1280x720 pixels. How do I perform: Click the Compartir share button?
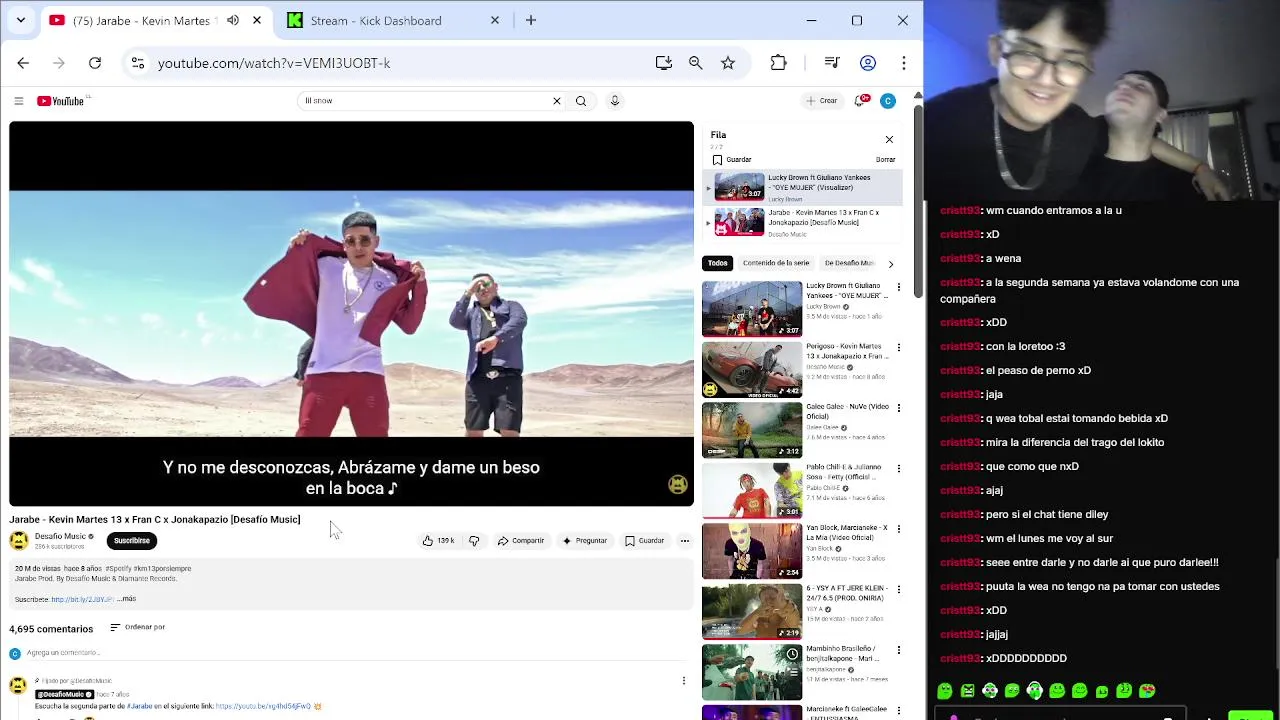click(521, 541)
